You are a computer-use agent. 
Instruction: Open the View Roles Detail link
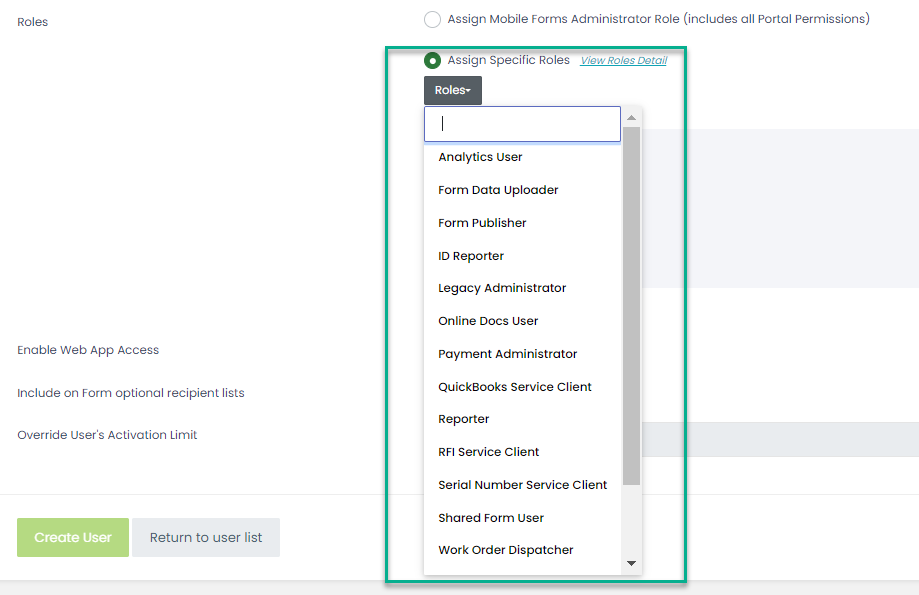click(624, 60)
